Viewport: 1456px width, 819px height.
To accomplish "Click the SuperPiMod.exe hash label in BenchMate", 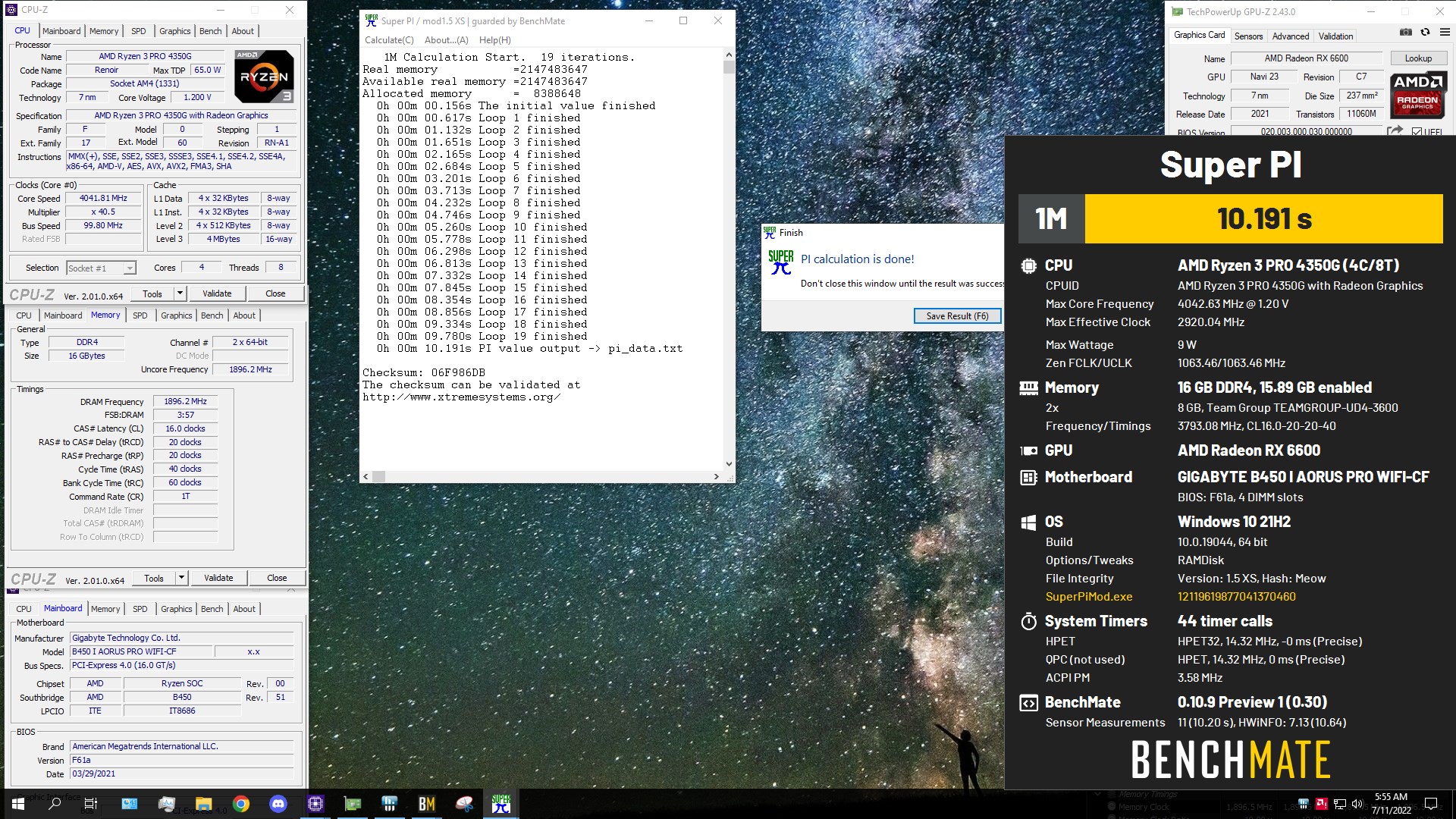I will tap(1089, 597).
